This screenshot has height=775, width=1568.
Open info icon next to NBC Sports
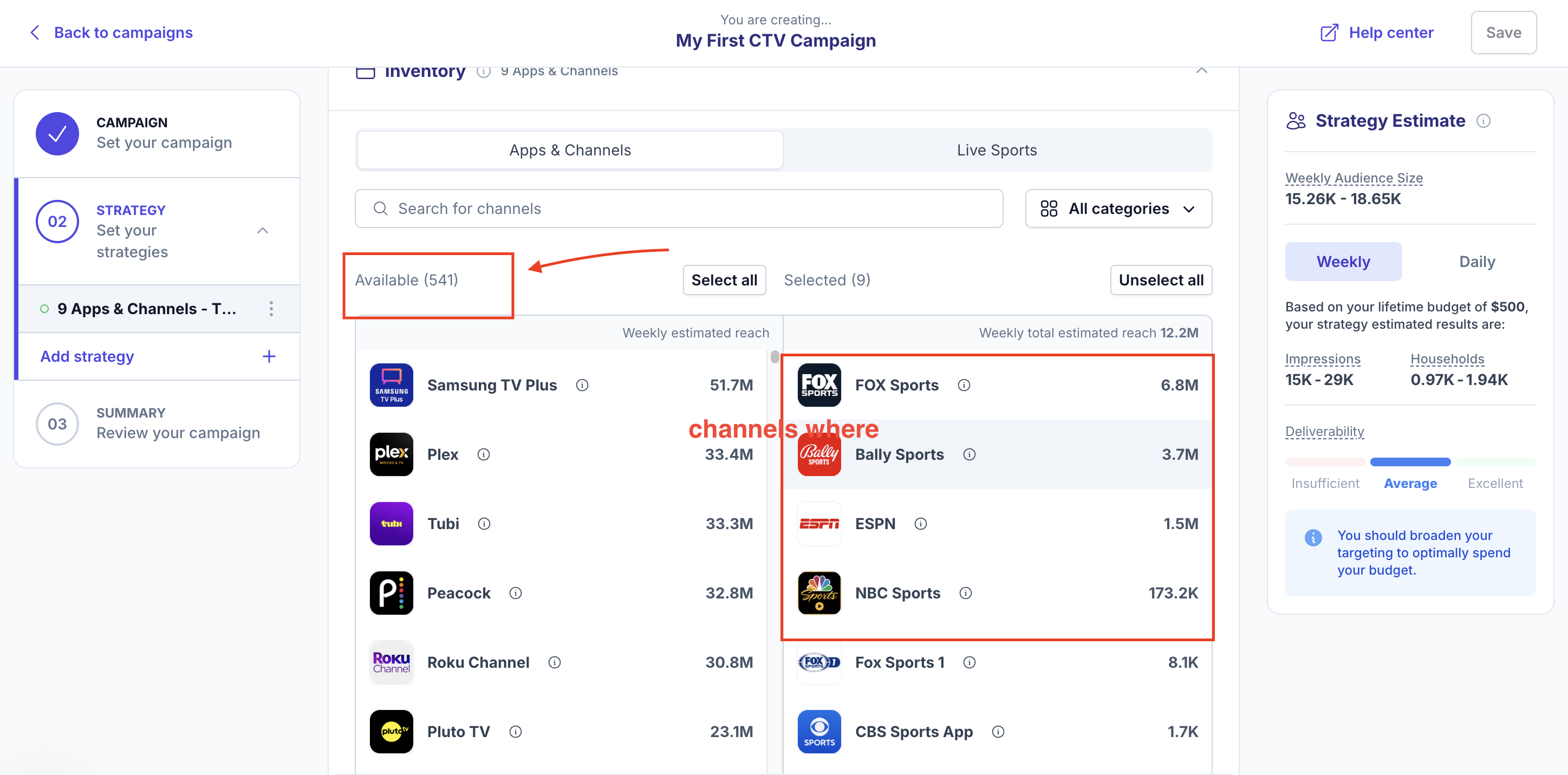coord(966,593)
